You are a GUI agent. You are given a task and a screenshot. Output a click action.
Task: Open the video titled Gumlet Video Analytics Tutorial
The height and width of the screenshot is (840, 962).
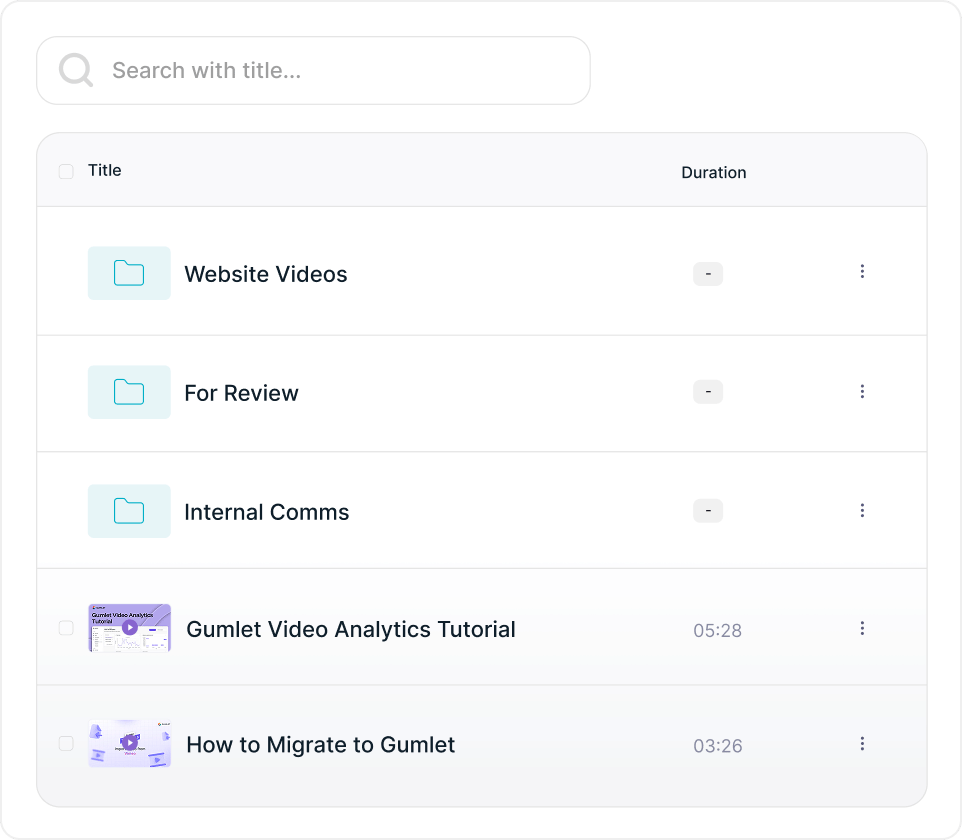tap(351, 629)
